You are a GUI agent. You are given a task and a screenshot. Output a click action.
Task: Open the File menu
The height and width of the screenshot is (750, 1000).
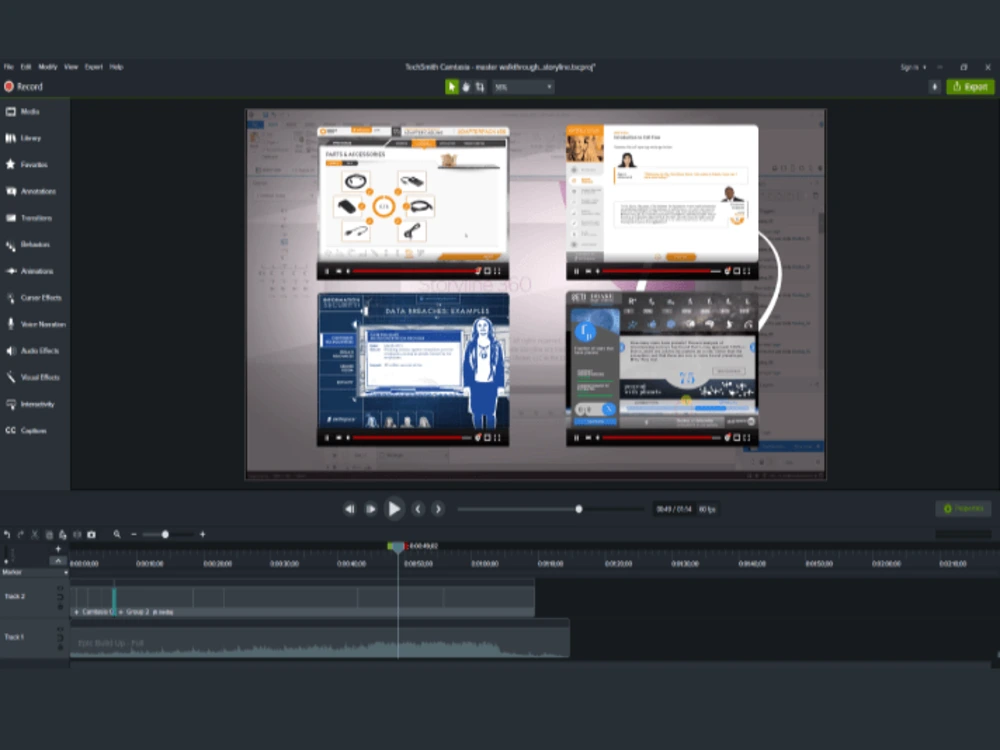8,67
